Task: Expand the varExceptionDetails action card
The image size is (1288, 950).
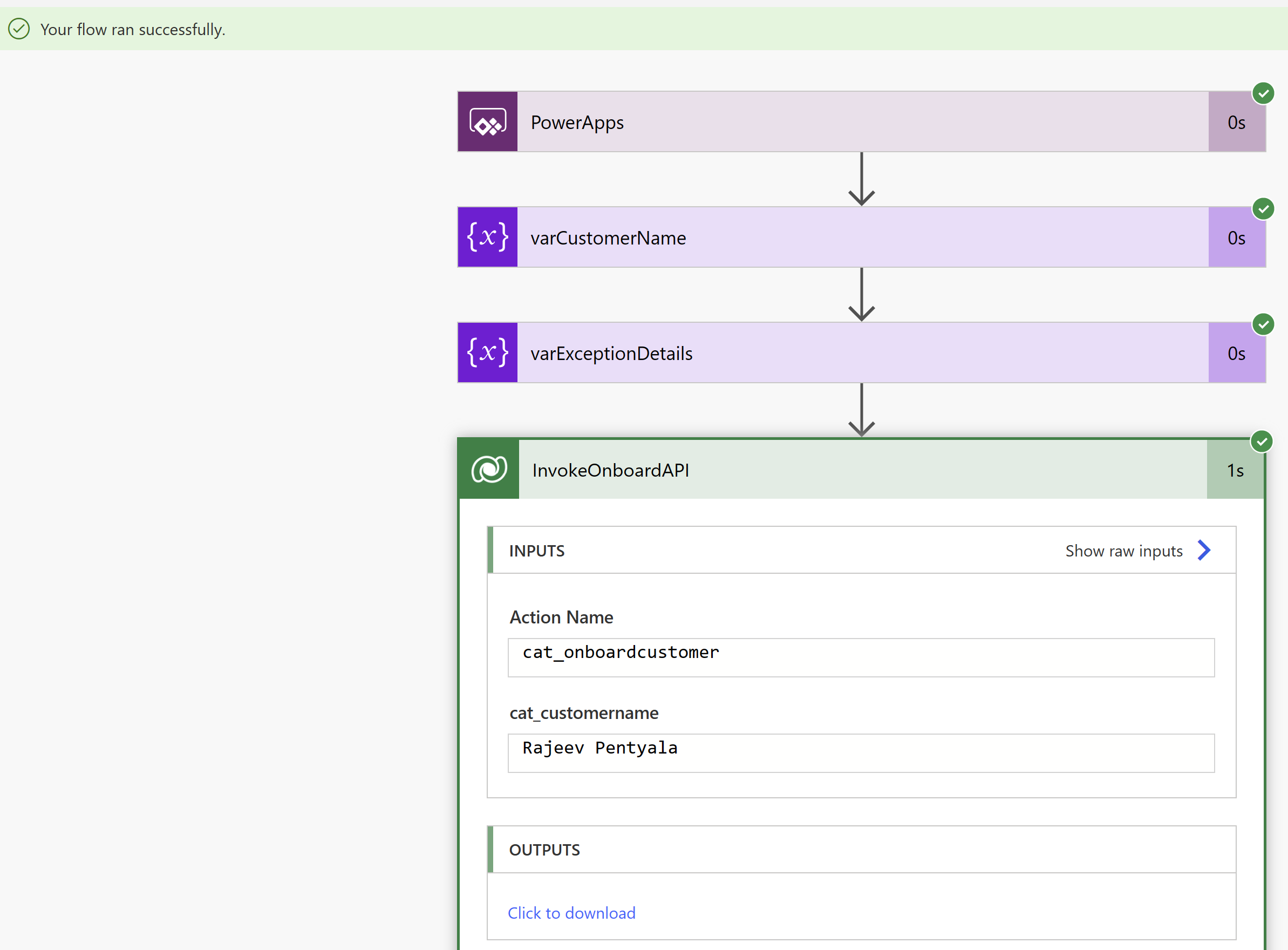Action: point(862,352)
